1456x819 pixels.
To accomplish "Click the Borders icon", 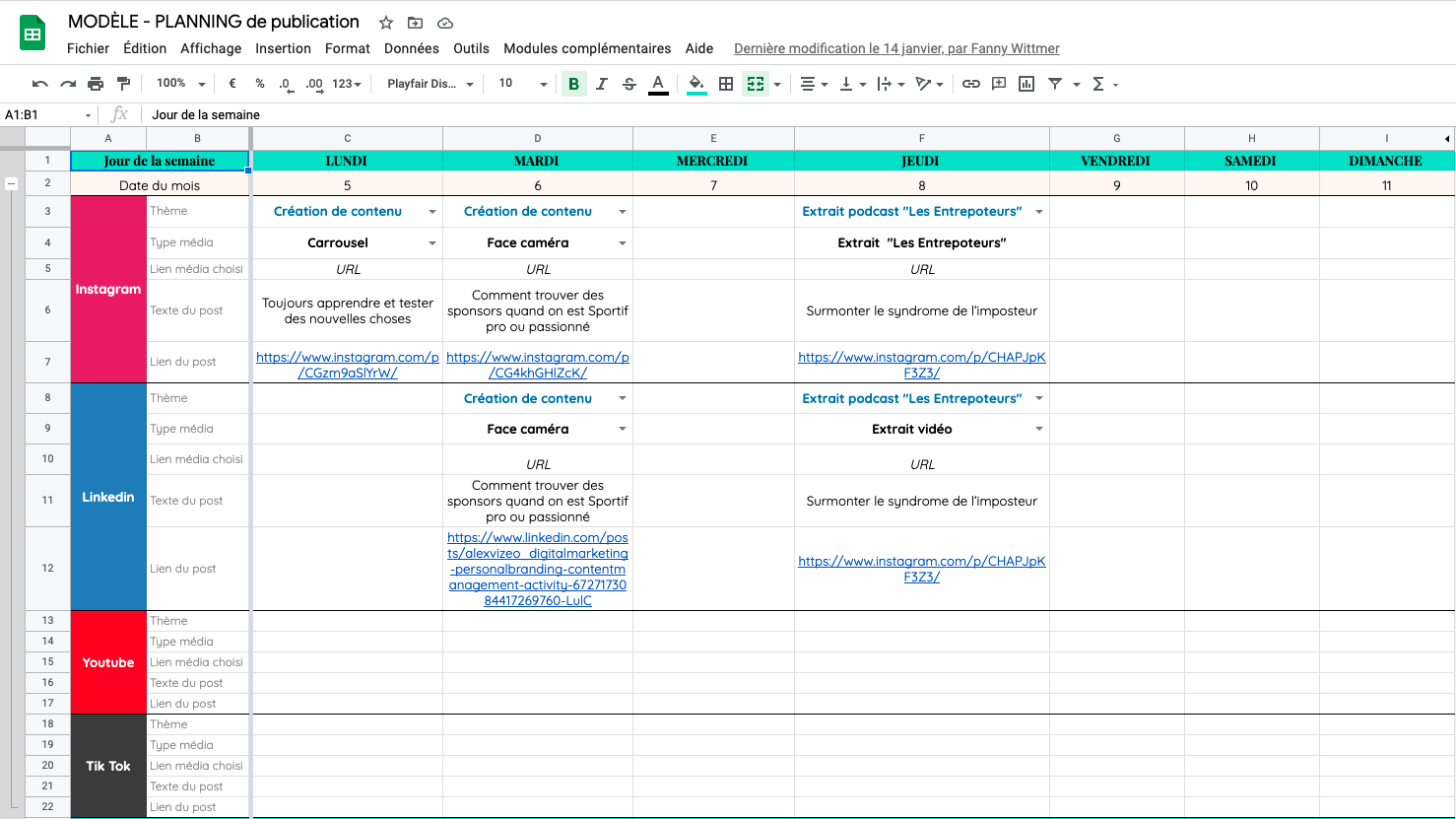I will point(726,84).
